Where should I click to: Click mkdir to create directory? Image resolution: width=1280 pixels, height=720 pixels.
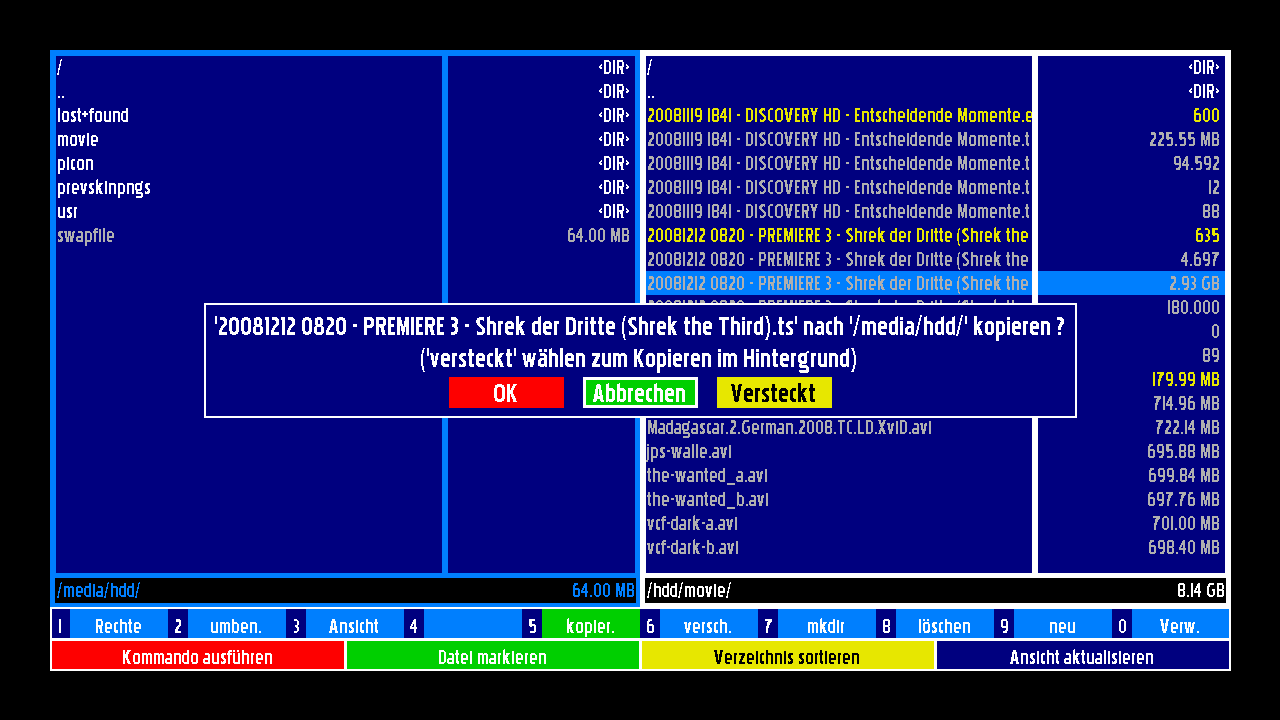tap(826, 627)
